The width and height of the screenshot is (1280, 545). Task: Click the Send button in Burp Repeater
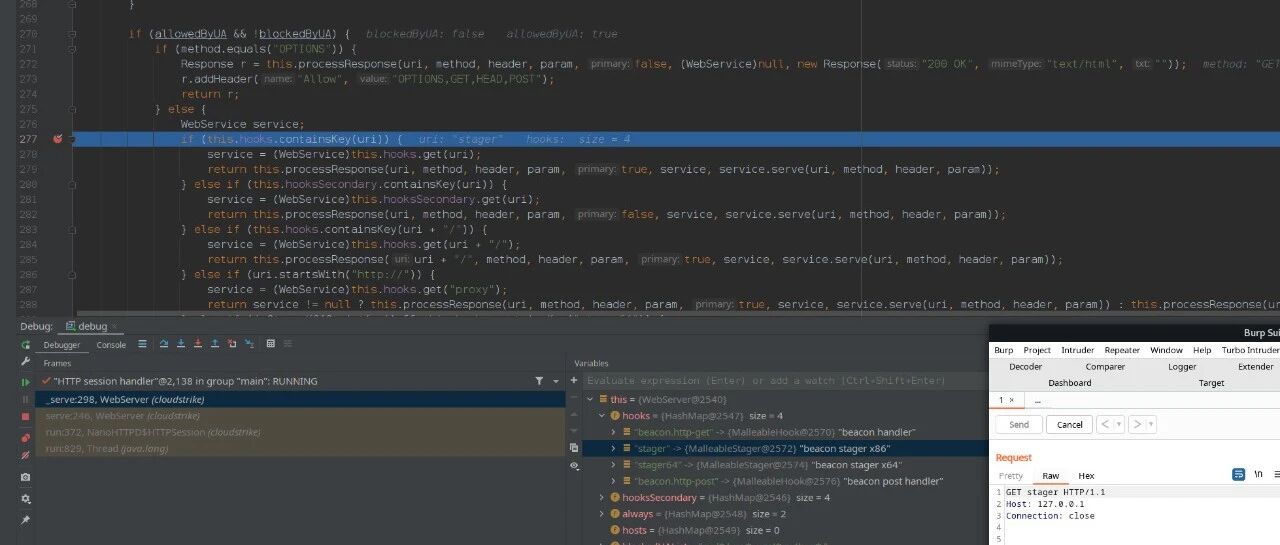(1018, 424)
